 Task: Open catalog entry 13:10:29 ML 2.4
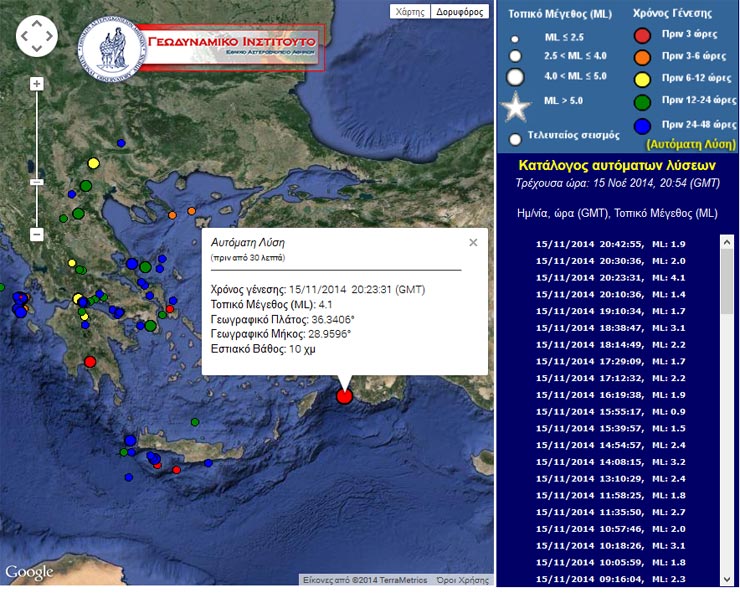pyautogui.click(x=611, y=479)
